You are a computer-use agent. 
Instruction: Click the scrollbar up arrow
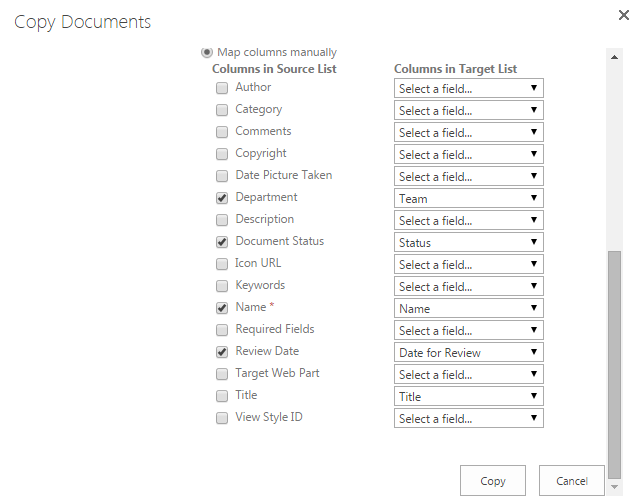point(614,57)
